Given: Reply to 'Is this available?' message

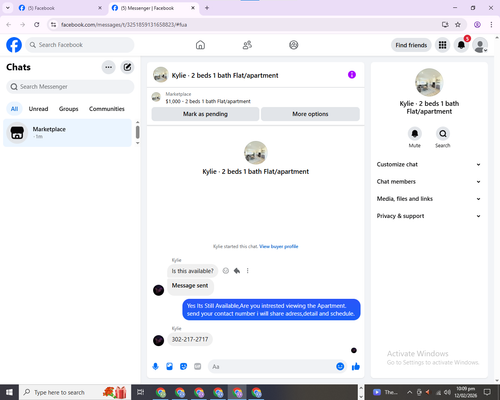Looking at the screenshot, I should [237, 271].
